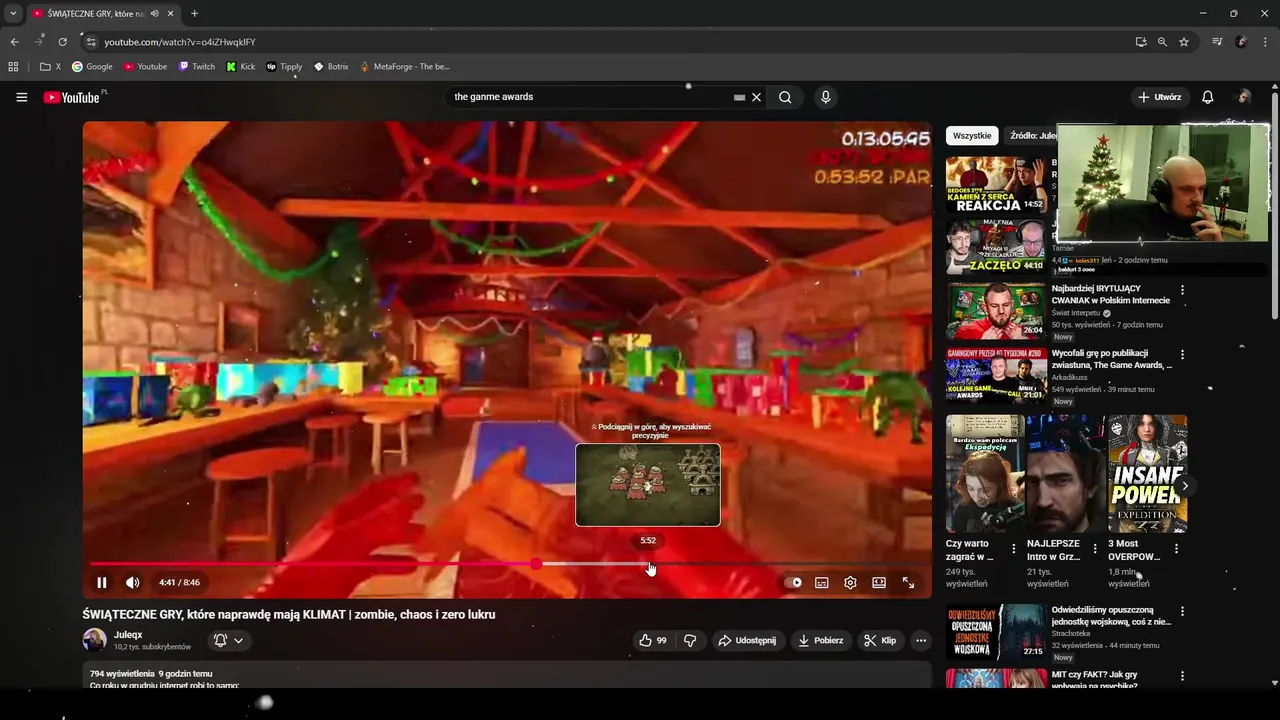Click the address bar URL
Viewport: 1280px width, 720px height.
pyautogui.click(x=180, y=42)
